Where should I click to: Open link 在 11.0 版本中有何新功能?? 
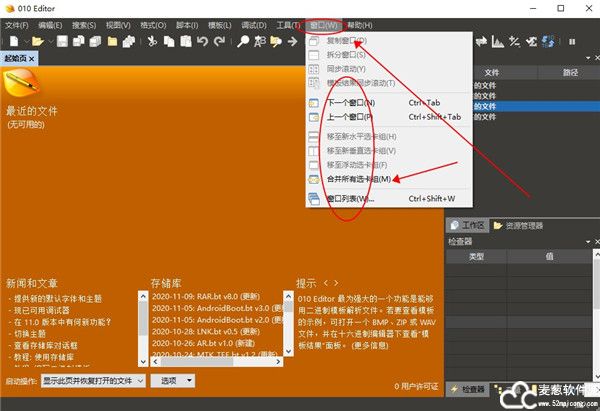click(62, 322)
